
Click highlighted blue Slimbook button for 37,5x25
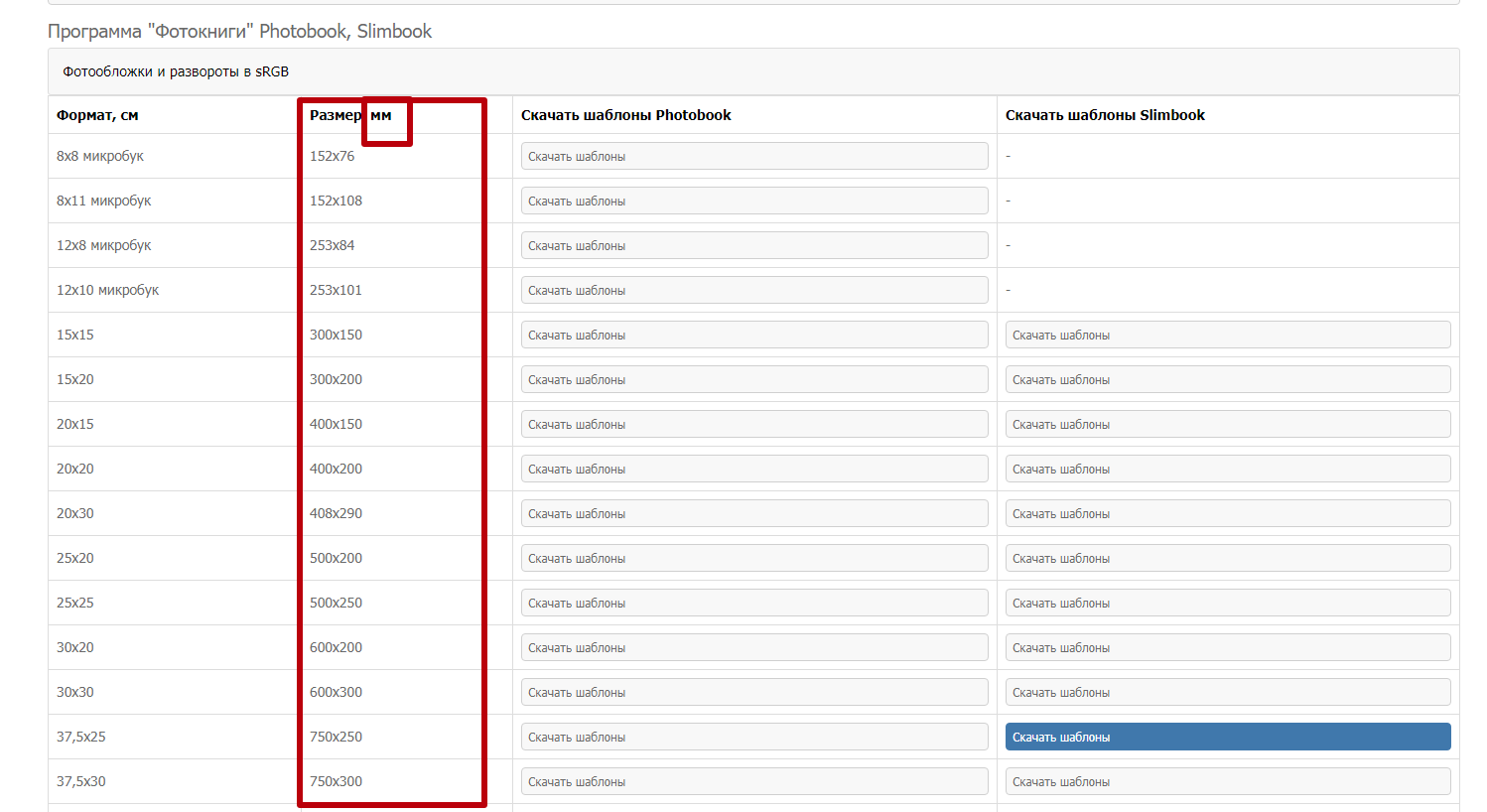[1227, 737]
